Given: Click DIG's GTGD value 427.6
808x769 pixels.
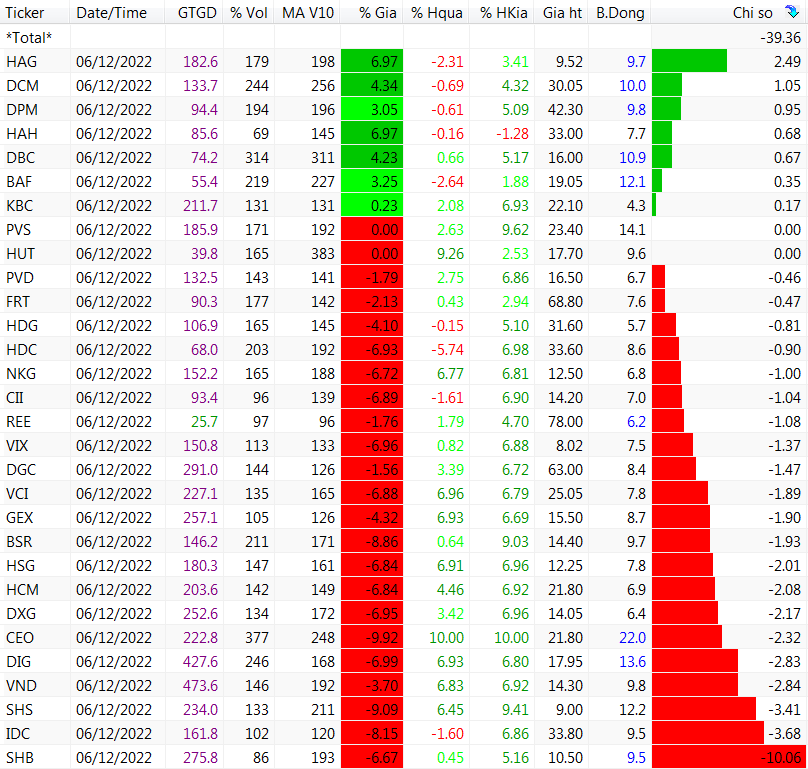Looking at the screenshot, I should [200, 661].
